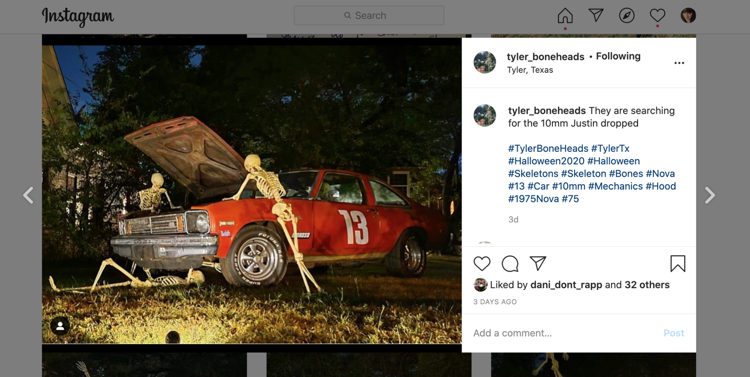Open the three-dots post options menu
The height and width of the screenshot is (377, 750).
tap(679, 63)
